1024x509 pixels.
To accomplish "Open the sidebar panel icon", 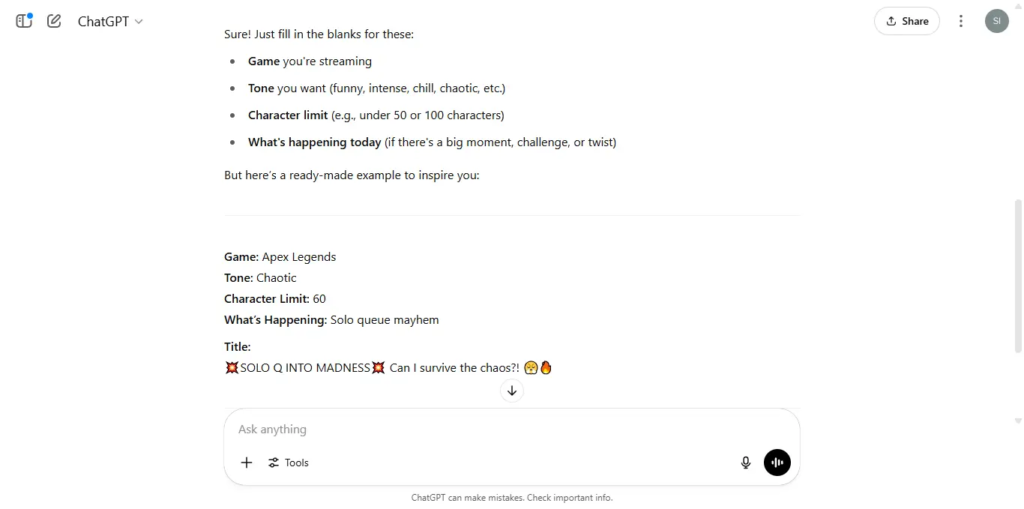I will (x=24, y=21).
